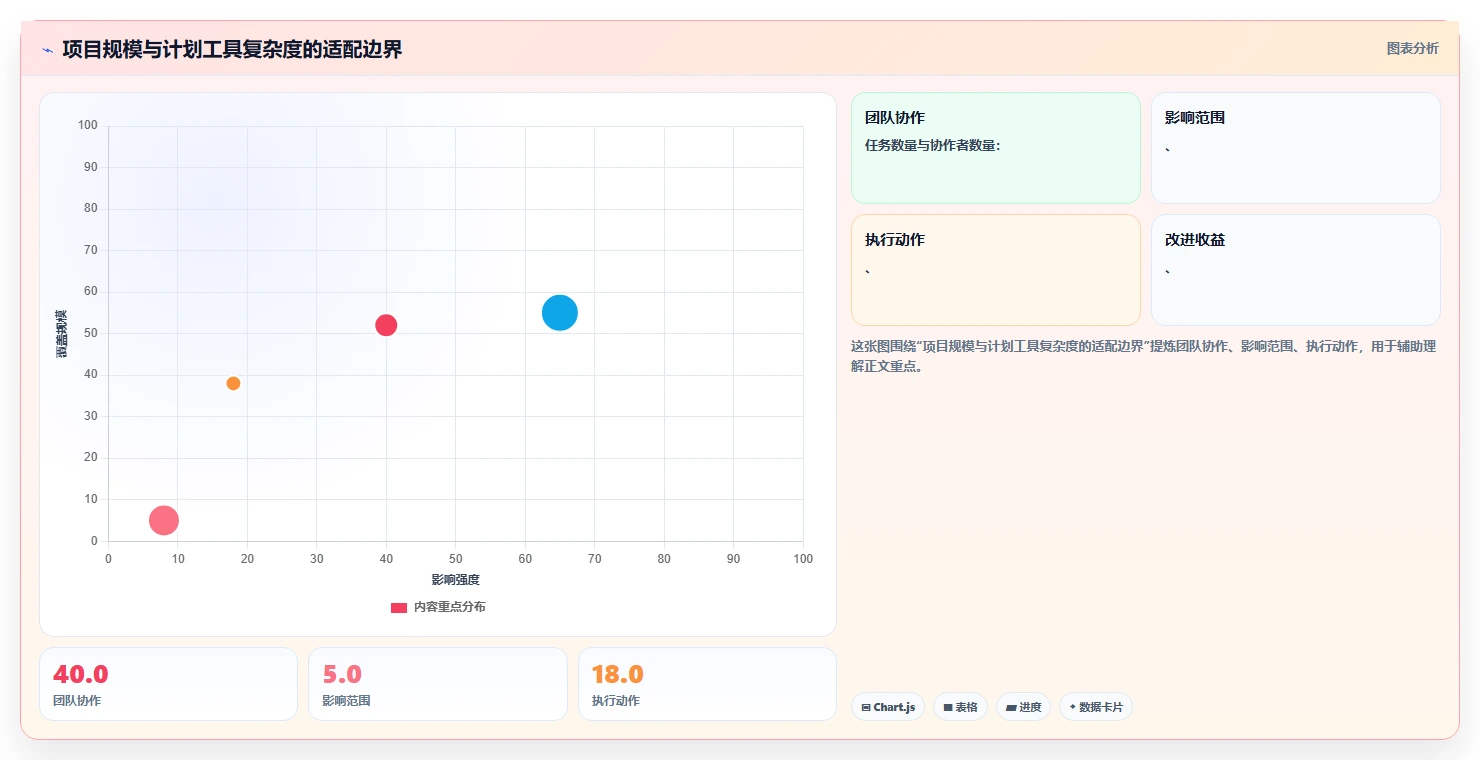
Task: Click the 图表分析 label in header
Action: coord(1412,48)
